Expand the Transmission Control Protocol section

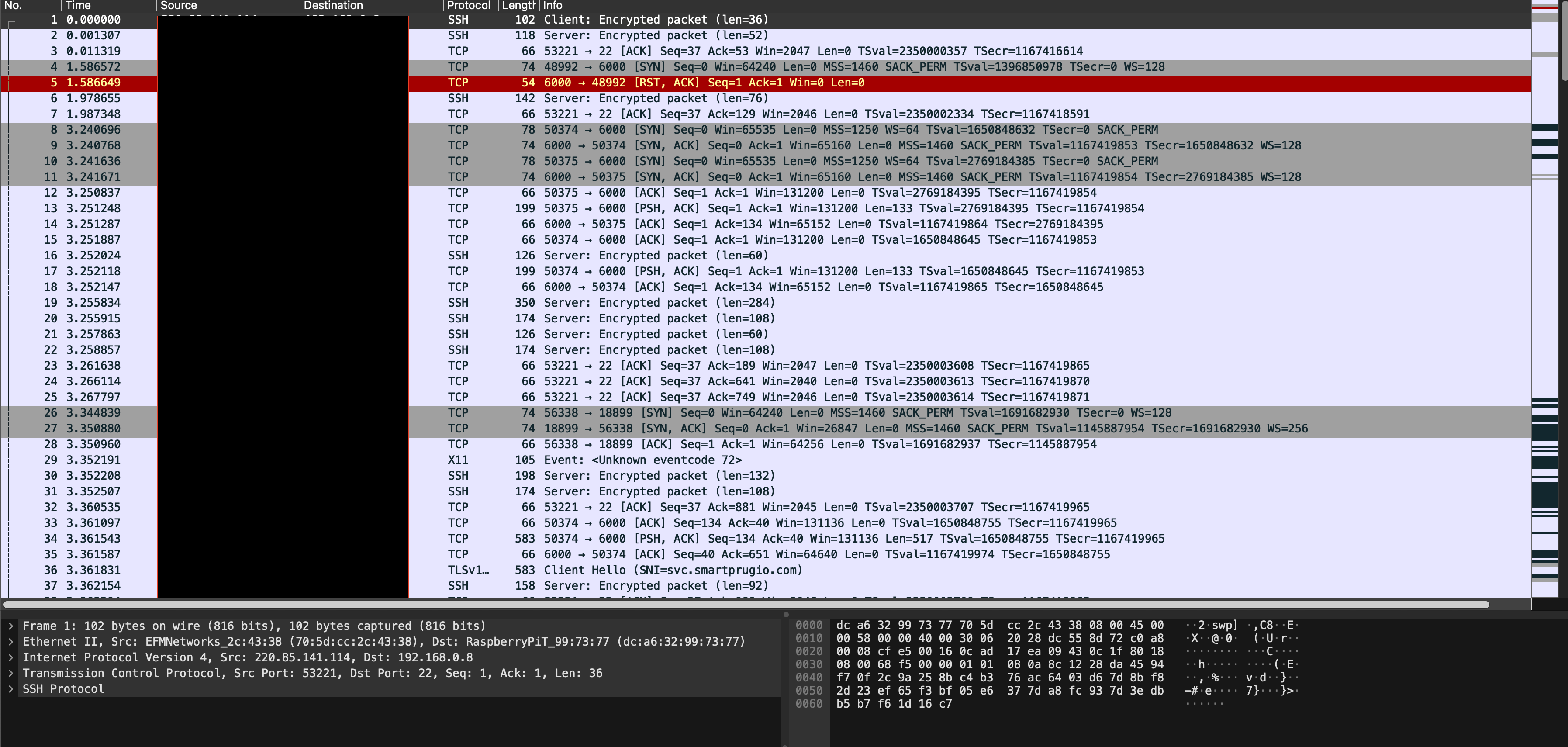(x=10, y=673)
